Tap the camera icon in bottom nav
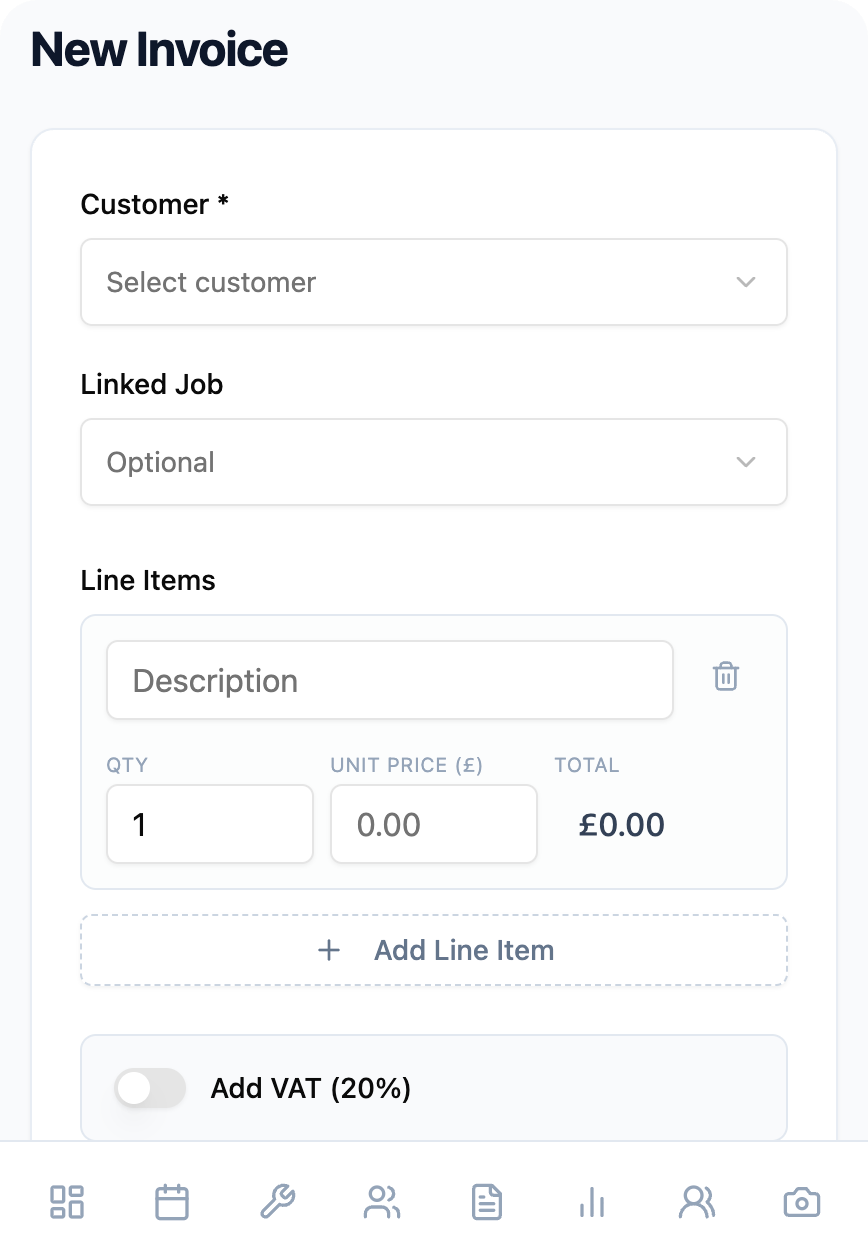868x1256 pixels. 802,1201
